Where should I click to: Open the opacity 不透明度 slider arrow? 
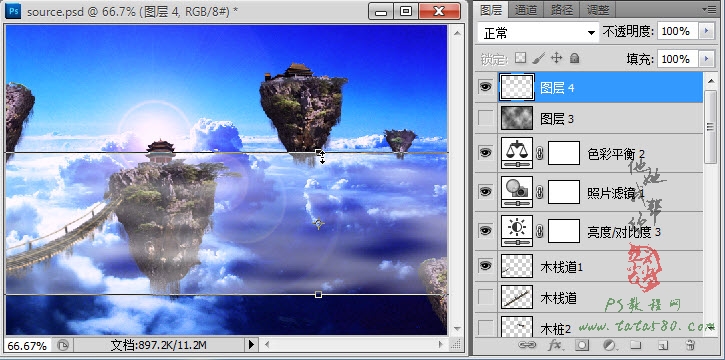click(706, 31)
